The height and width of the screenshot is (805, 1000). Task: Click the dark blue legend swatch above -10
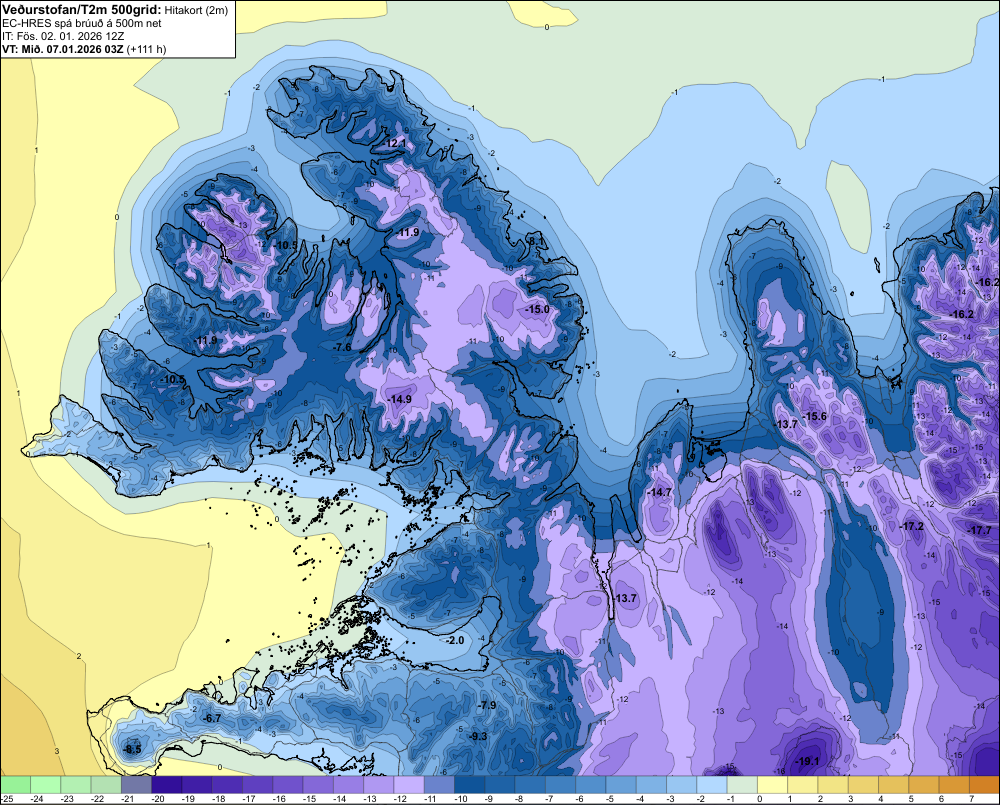(469, 784)
